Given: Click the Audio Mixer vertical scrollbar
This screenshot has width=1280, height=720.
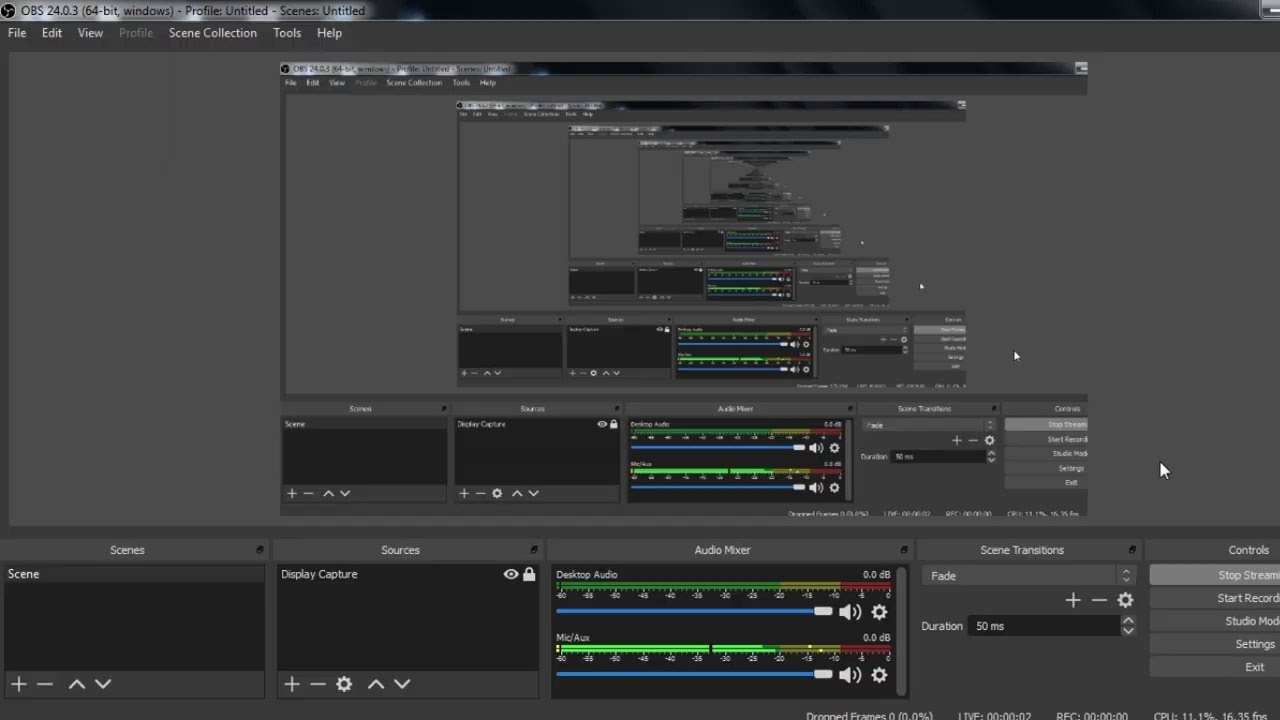Looking at the screenshot, I should point(902,630).
